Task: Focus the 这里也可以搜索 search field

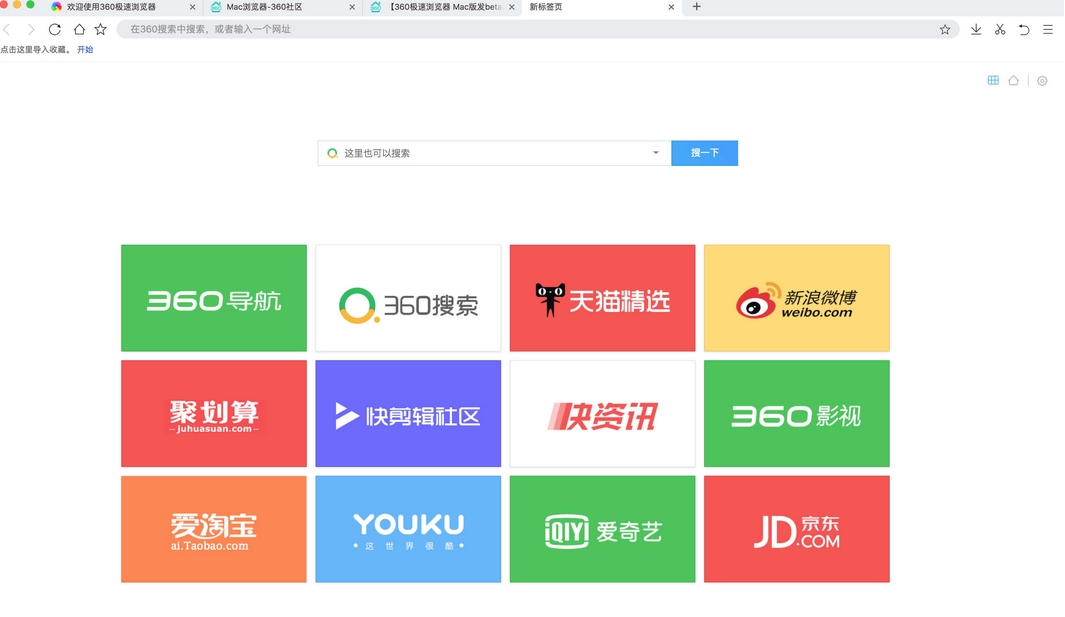Action: click(494, 153)
